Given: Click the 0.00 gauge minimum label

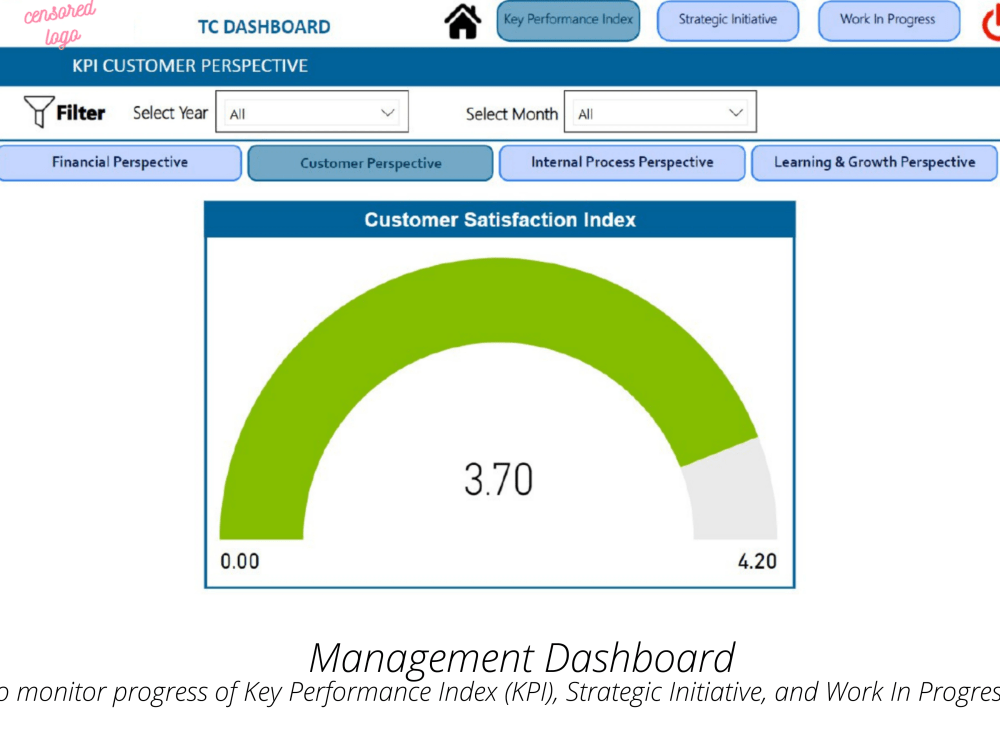Looking at the screenshot, I should coord(240,561).
